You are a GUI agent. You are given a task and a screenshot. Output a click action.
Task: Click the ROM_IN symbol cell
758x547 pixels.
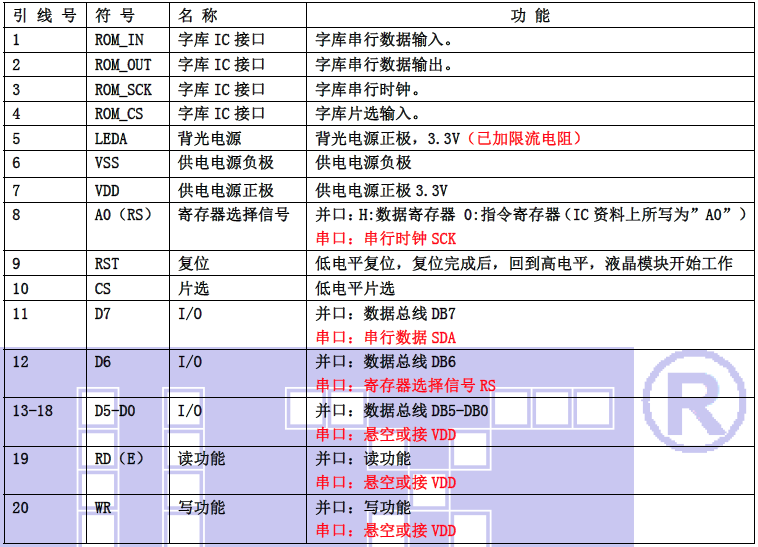(x=119, y=40)
